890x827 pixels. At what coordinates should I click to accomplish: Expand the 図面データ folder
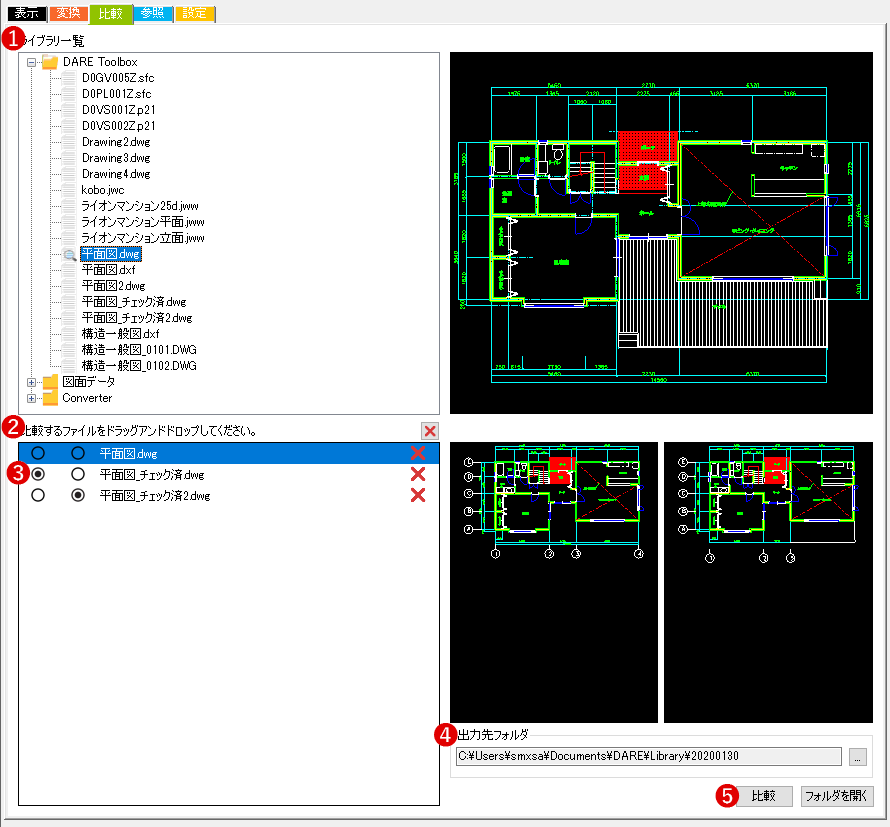(x=32, y=383)
